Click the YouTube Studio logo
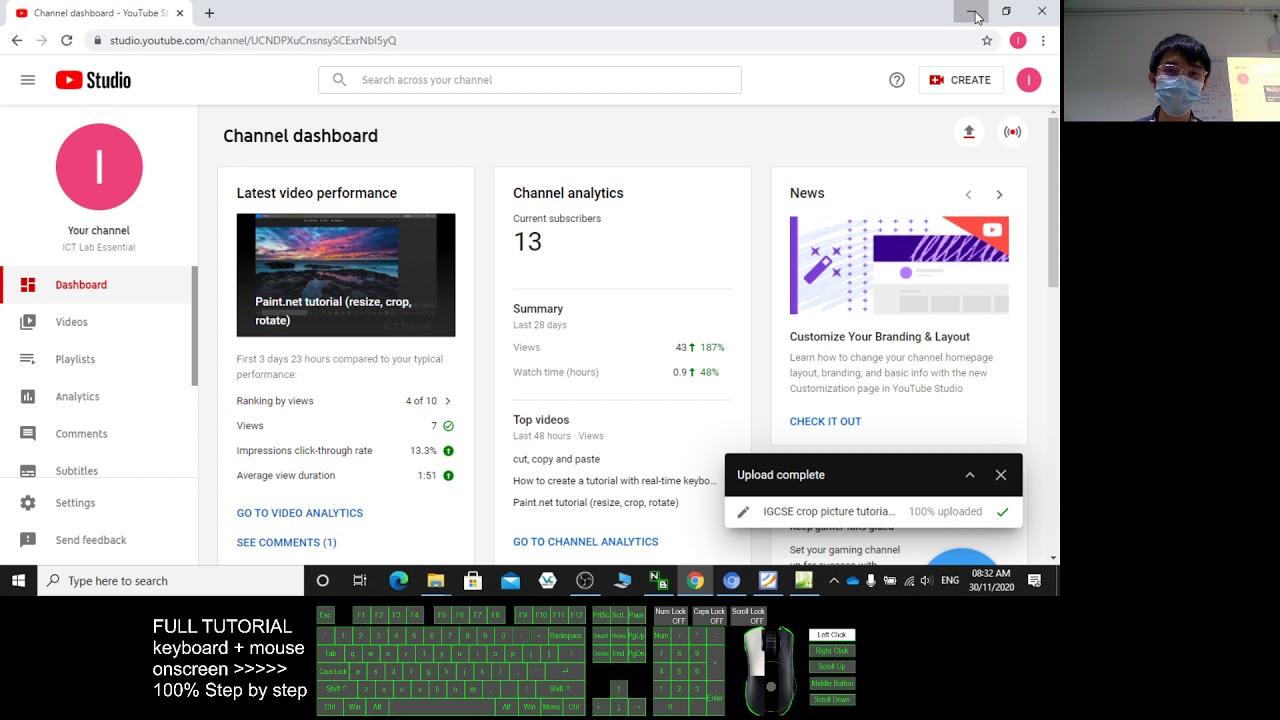The width and height of the screenshot is (1280, 720). click(x=93, y=80)
